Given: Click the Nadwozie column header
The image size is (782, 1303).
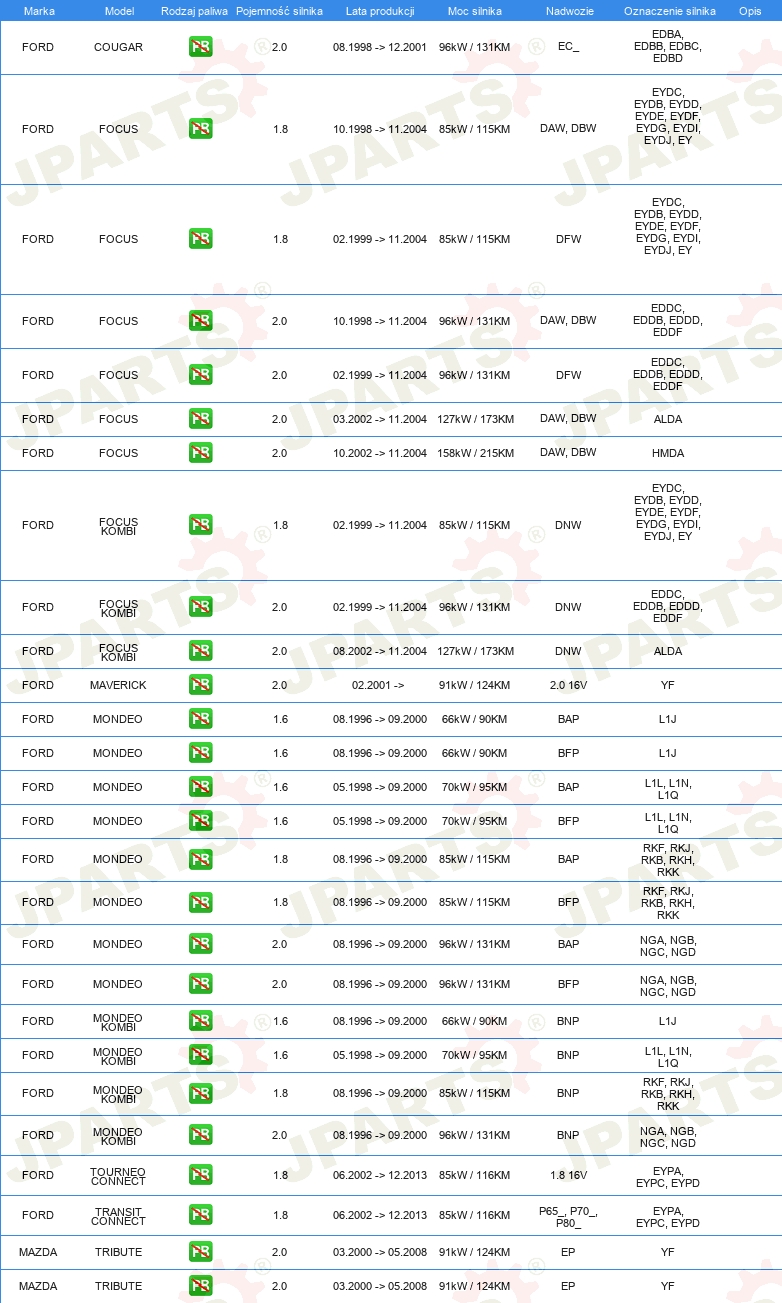Looking at the screenshot, I should (568, 11).
